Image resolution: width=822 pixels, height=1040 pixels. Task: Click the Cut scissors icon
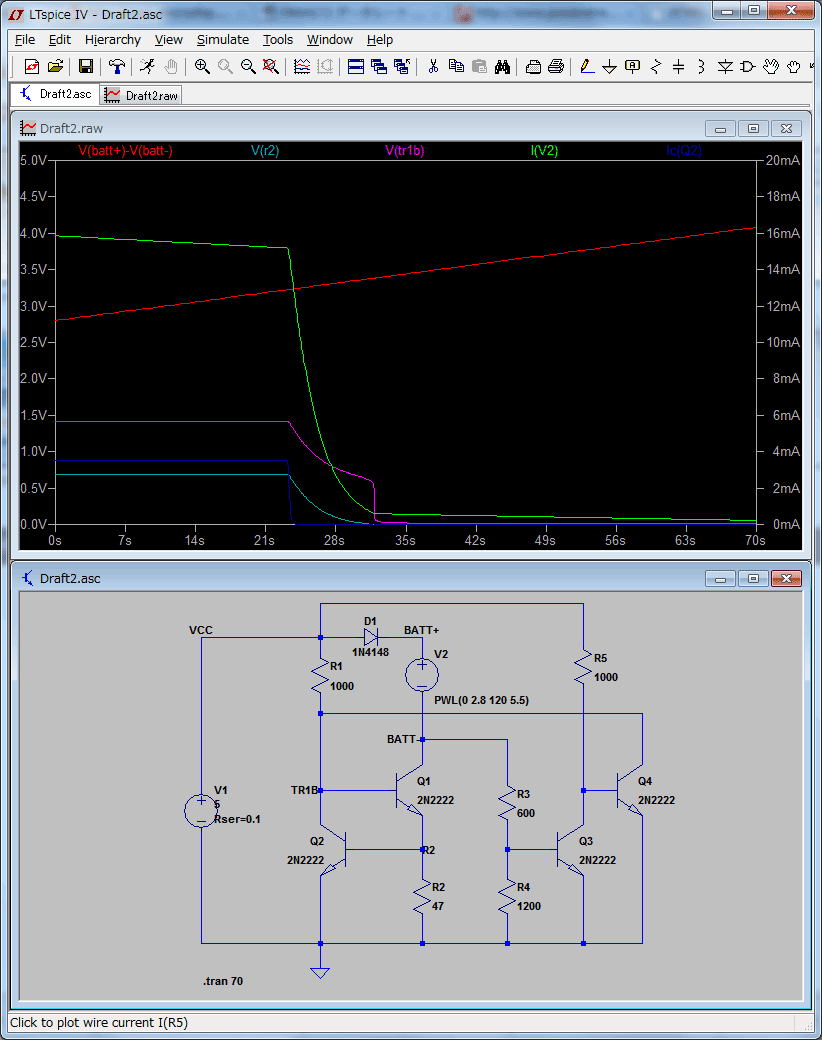pyautogui.click(x=433, y=66)
